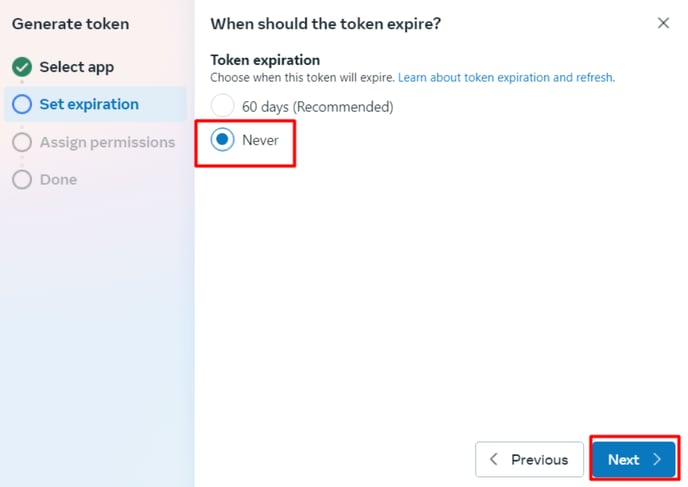Go back using the Previous button
Image resolution: width=688 pixels, height=487 pixels.
coord(529,459)
